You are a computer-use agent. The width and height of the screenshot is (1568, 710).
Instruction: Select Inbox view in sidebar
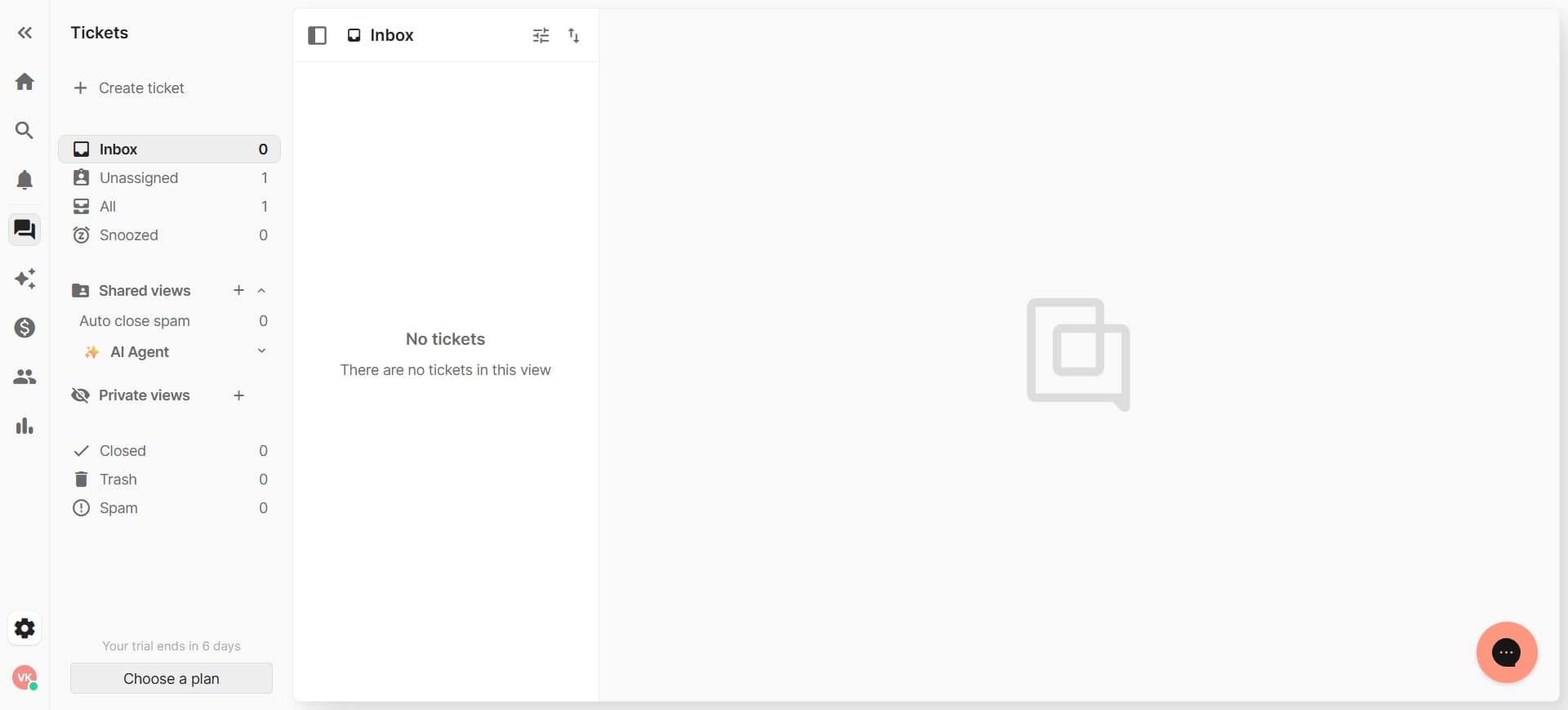tap(169, 150)
